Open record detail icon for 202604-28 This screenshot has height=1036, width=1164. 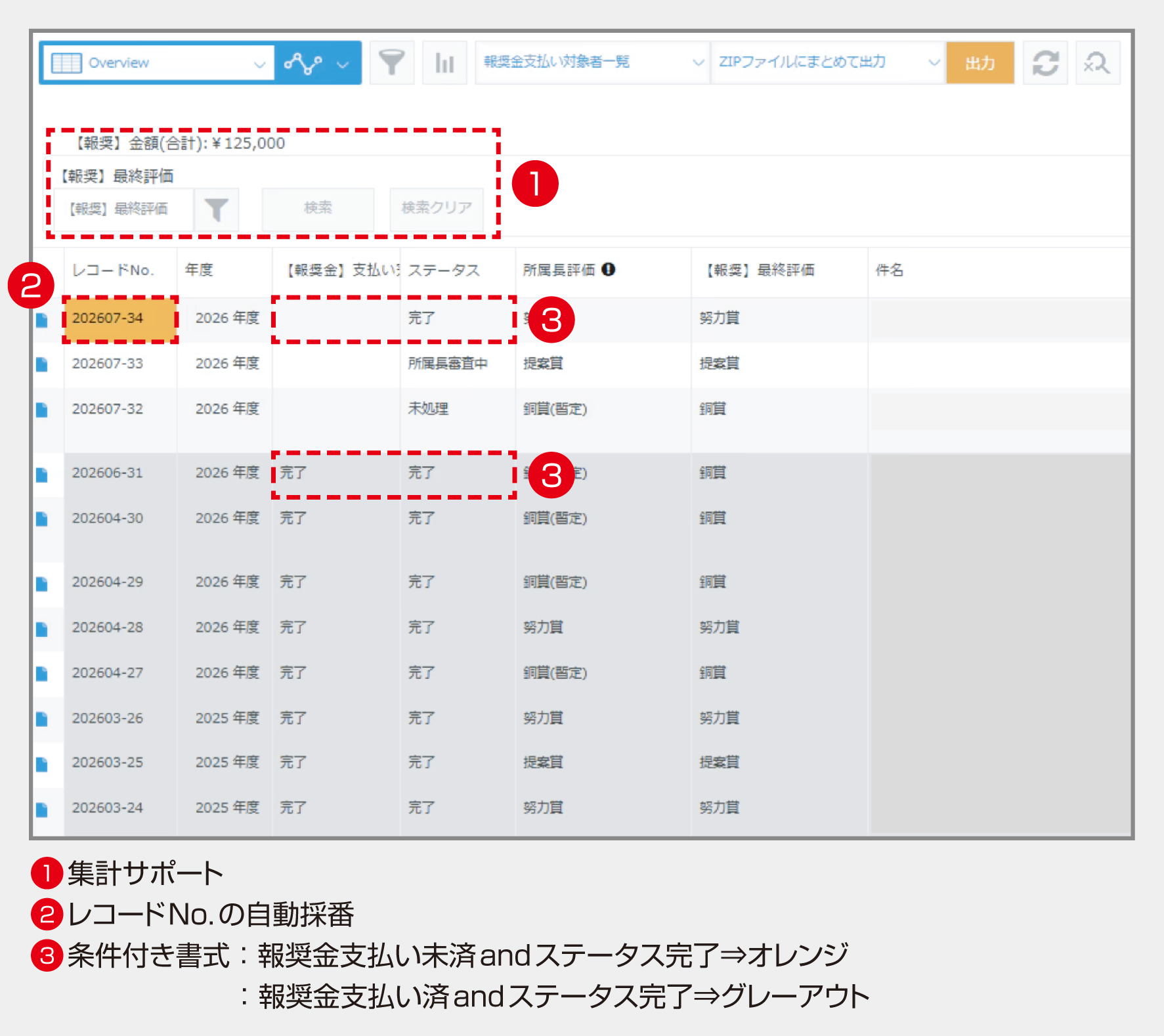pyautogui.click(x=42, y=630)
